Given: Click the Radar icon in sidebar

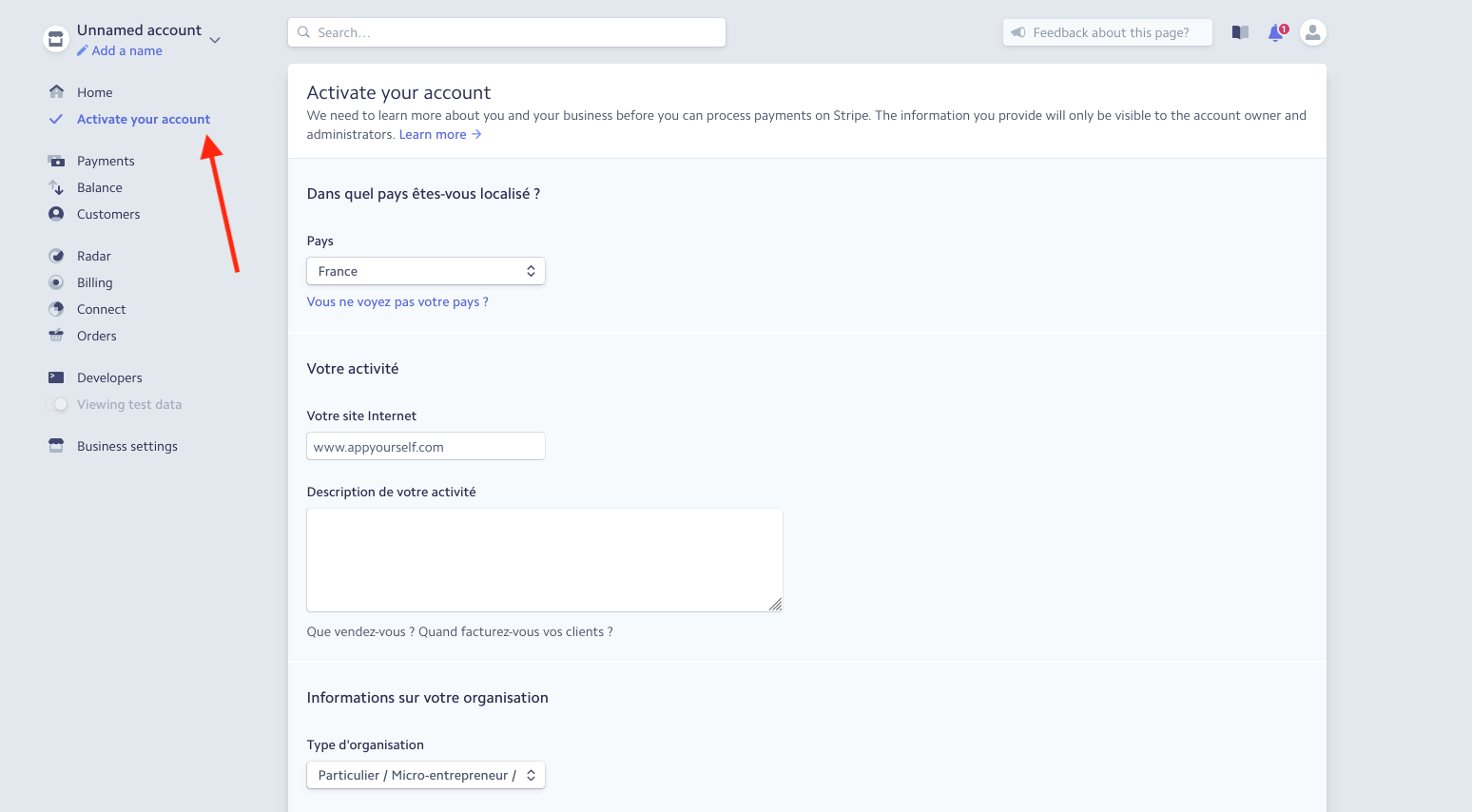Looking at the screenshot, I should click(x=56, y=256).
